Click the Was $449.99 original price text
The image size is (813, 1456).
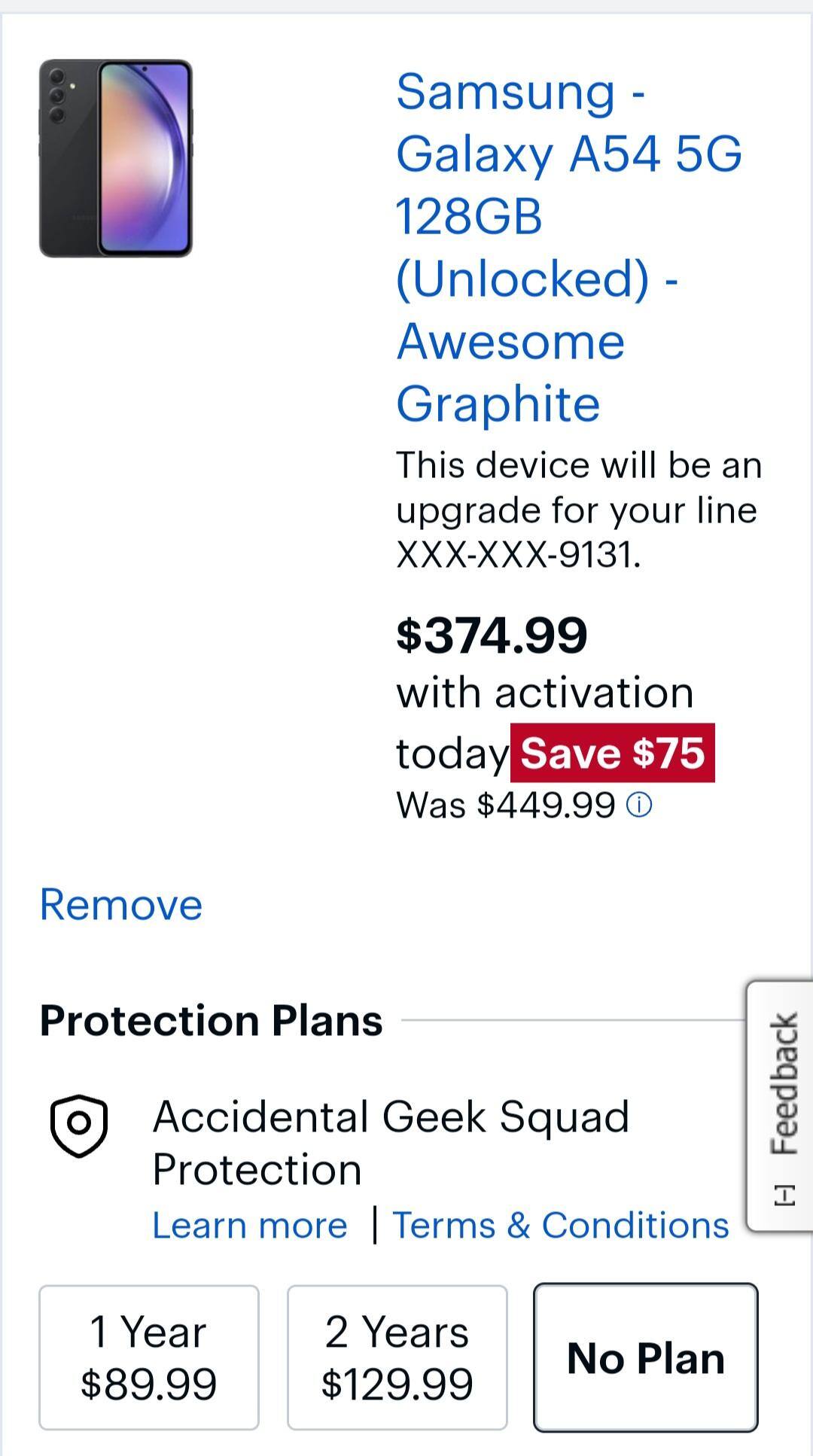tap(506, 806)
